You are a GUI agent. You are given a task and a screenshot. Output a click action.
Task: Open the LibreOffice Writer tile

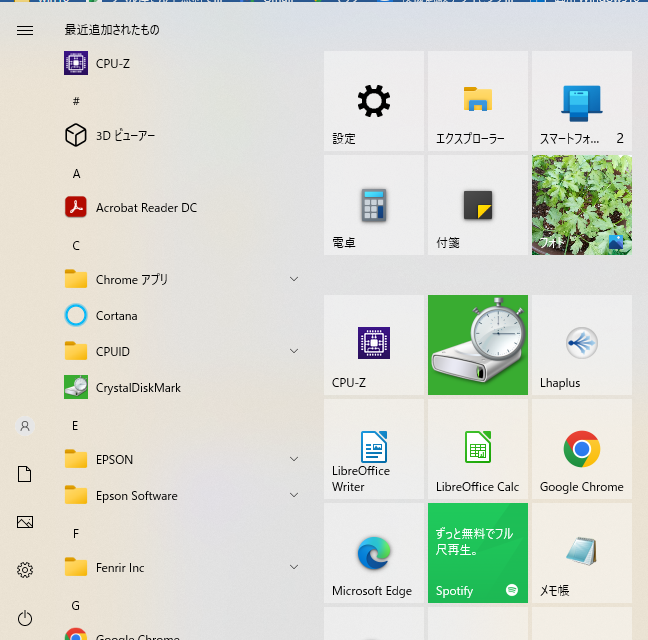374,449
